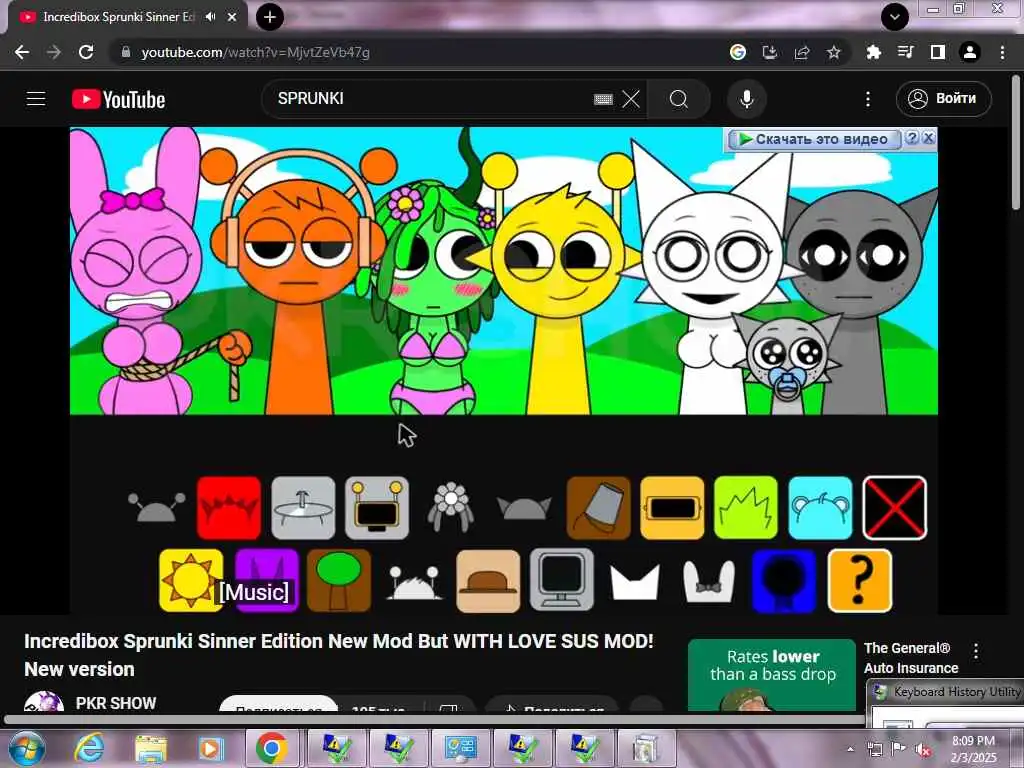
Task: Select the tan bowler hat icon
Action: coord(488,580)
